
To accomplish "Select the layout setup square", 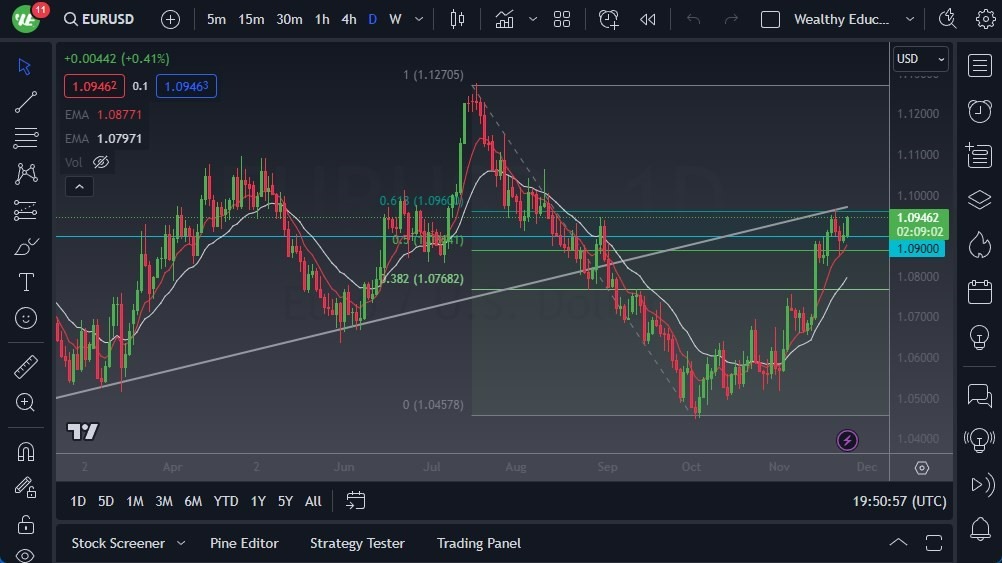I will pos(770,19).
